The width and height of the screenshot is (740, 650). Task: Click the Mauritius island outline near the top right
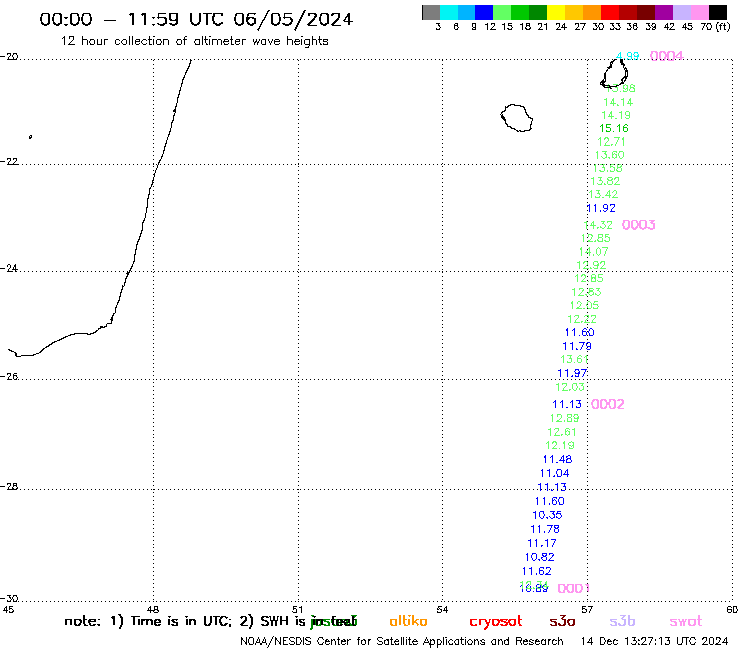pos(614,73)
